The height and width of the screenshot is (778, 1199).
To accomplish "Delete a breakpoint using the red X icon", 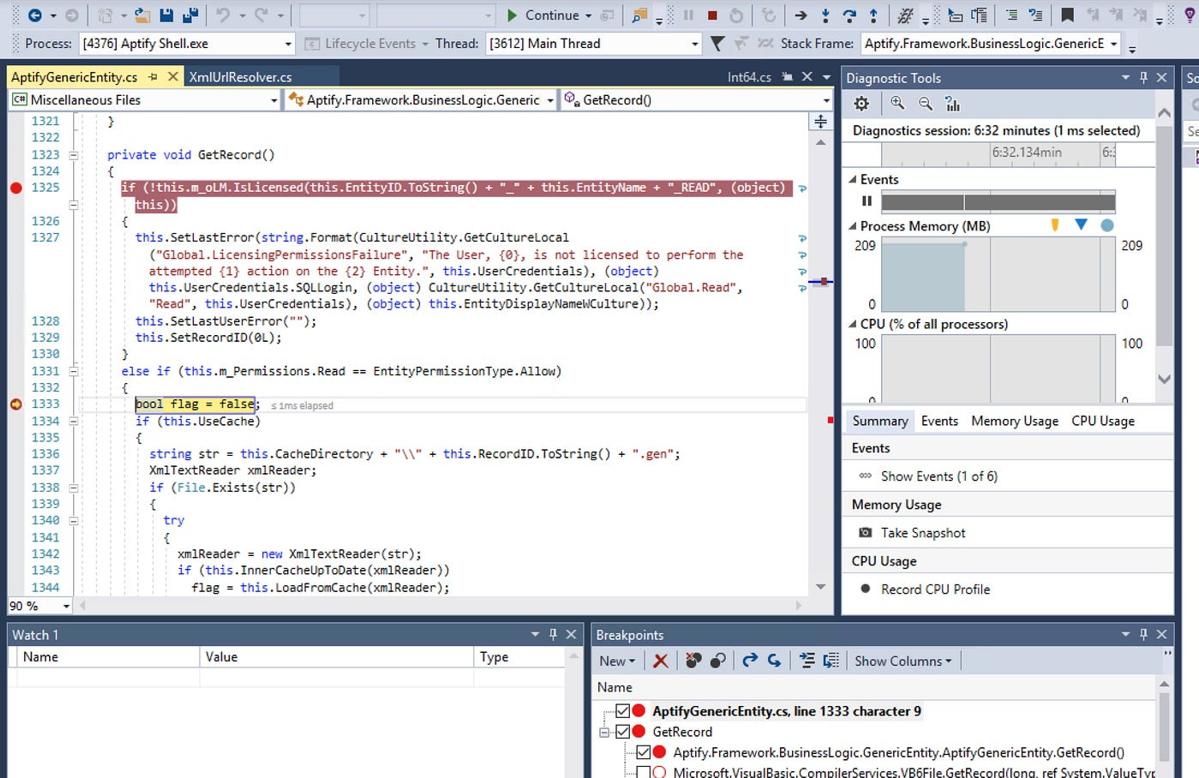I will point(662,660).
